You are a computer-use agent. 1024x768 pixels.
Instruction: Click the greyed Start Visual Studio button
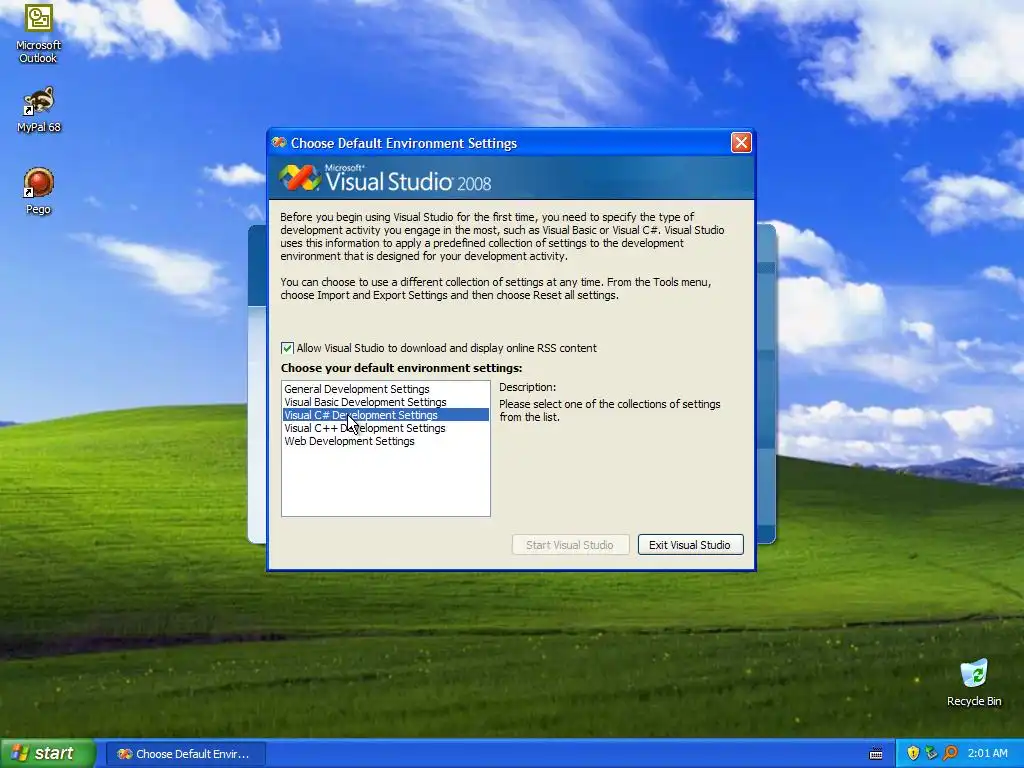570,545
